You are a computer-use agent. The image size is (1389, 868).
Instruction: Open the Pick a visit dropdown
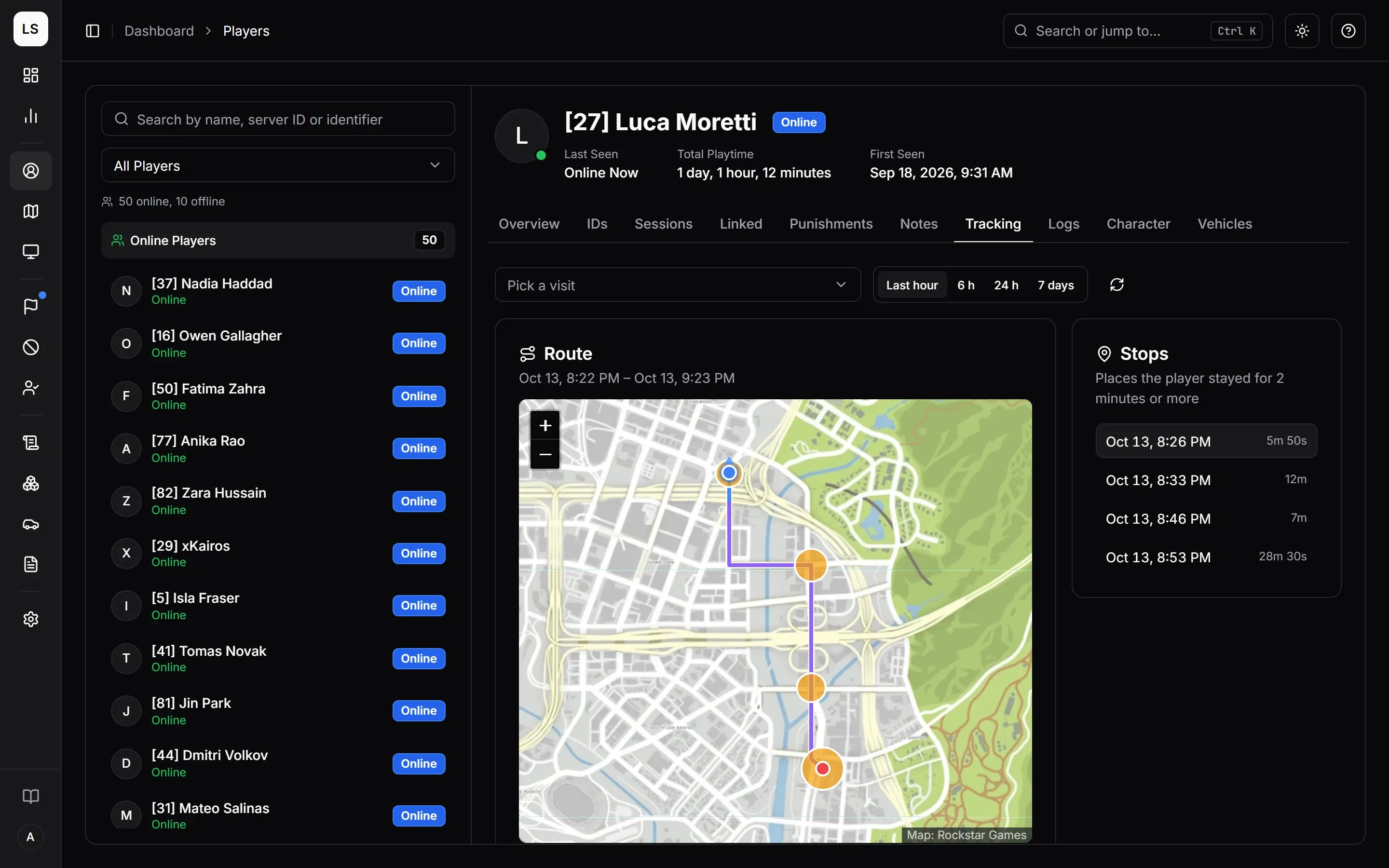coord(677,285)
